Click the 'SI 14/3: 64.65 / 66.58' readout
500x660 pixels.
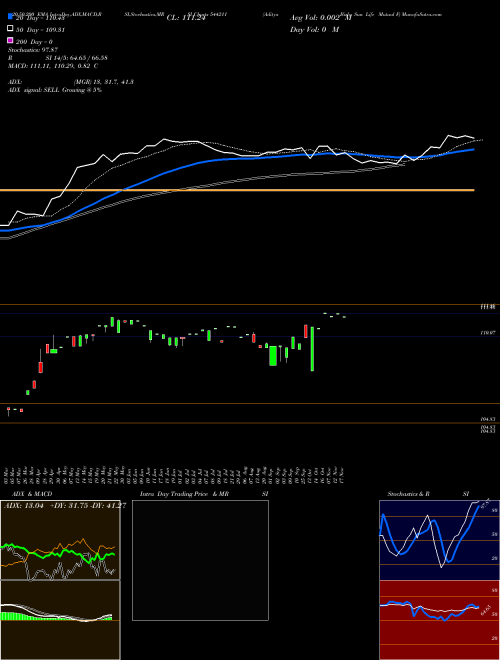click(77, 58)
